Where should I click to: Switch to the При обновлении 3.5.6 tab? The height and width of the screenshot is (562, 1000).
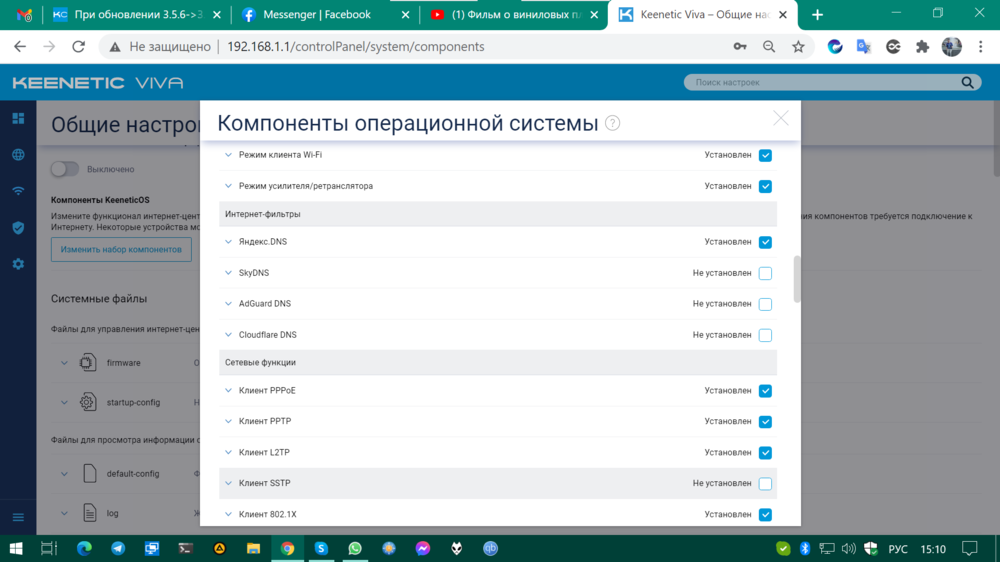138,15
